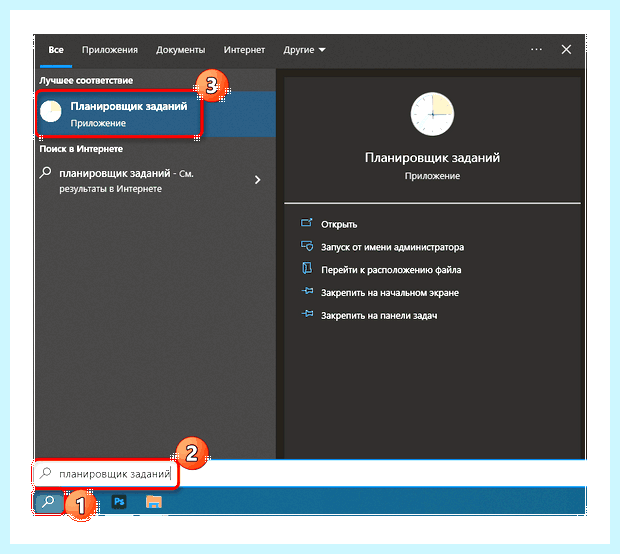Click the Приложение label under the preview title
The width and height of the screenshot is (620, 554).
coord(432,176)
